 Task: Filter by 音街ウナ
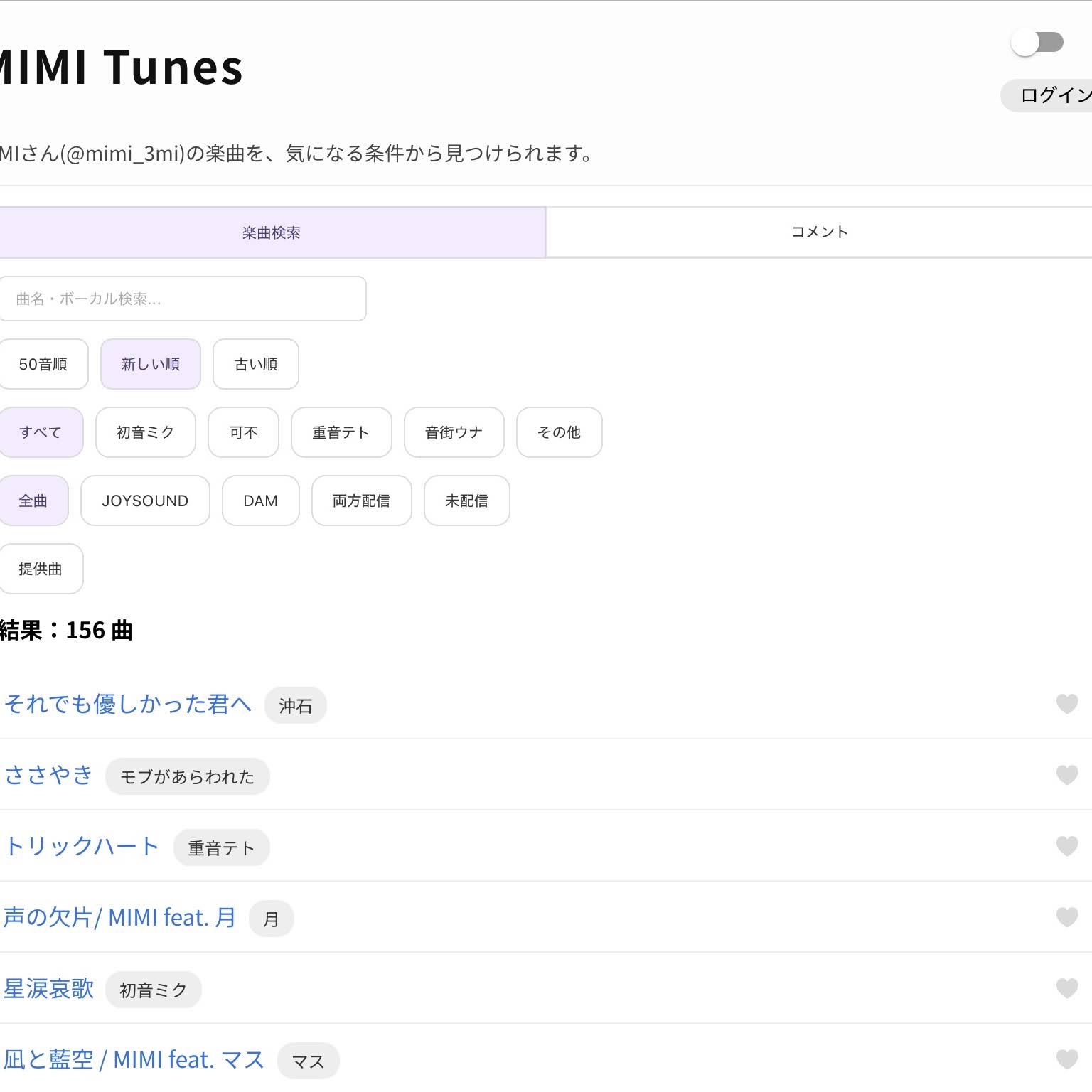click(x=454, y=432)
